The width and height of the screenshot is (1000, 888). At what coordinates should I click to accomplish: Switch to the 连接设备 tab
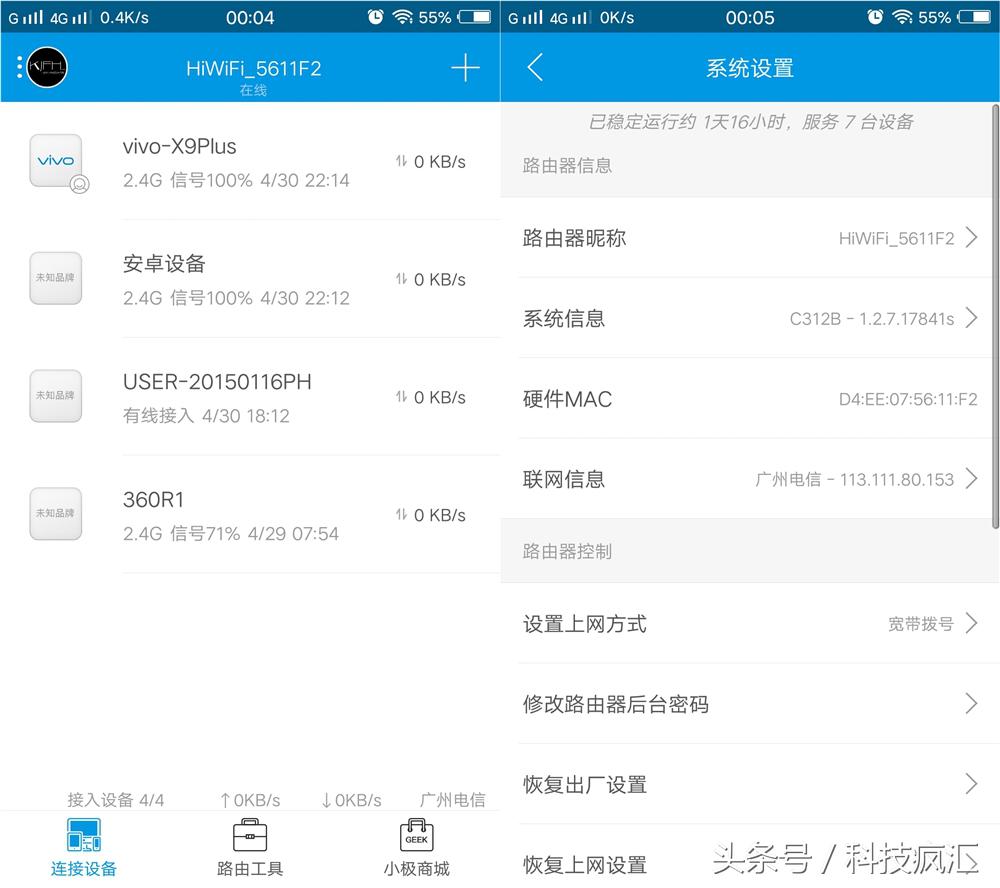click(84, 845)
